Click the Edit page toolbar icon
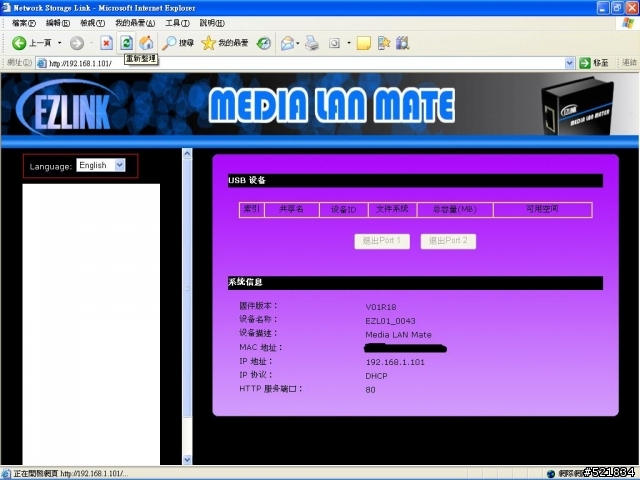The height and width of the screenshot is (480, 640). click(x=334, y=43)
